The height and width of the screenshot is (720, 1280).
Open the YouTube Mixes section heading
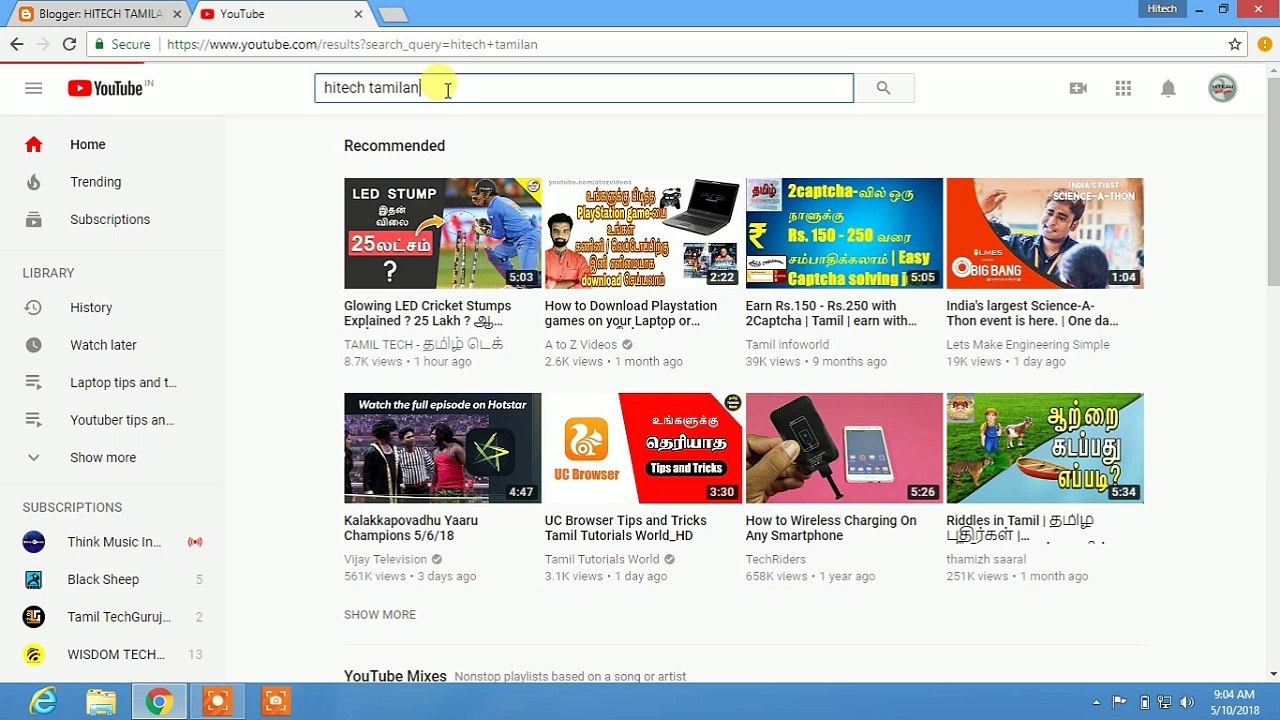pos(395,677)
